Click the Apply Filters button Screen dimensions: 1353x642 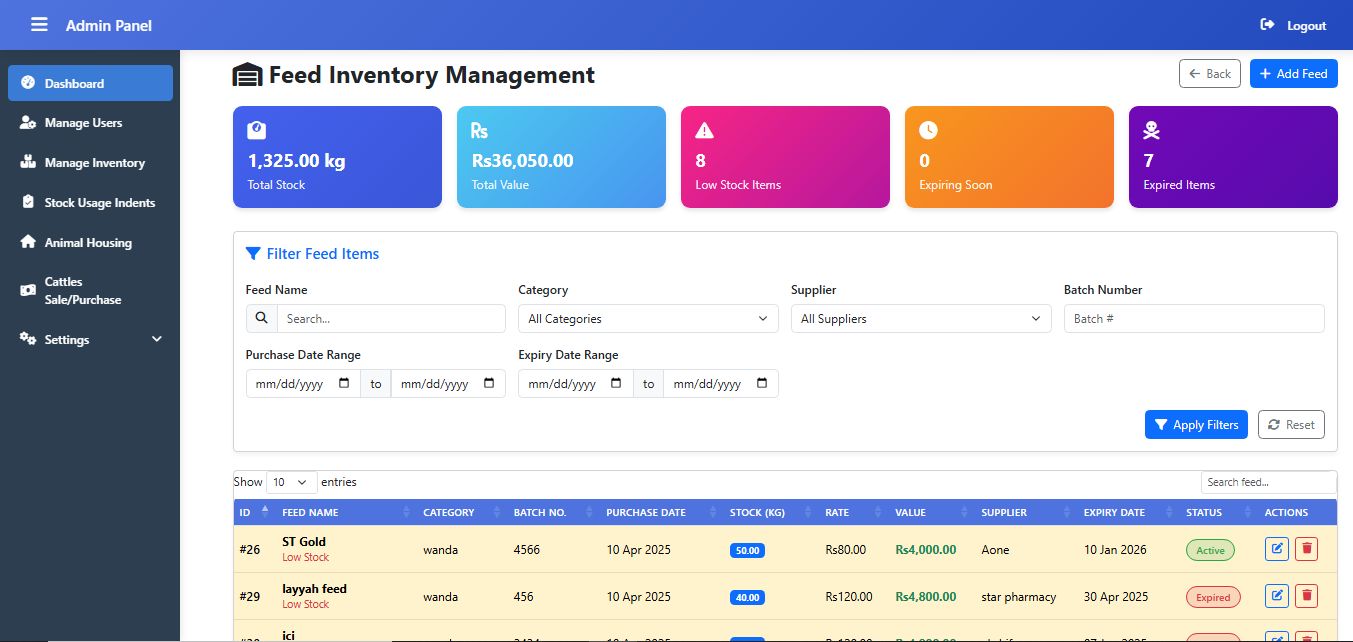[x=1196, y=425]
